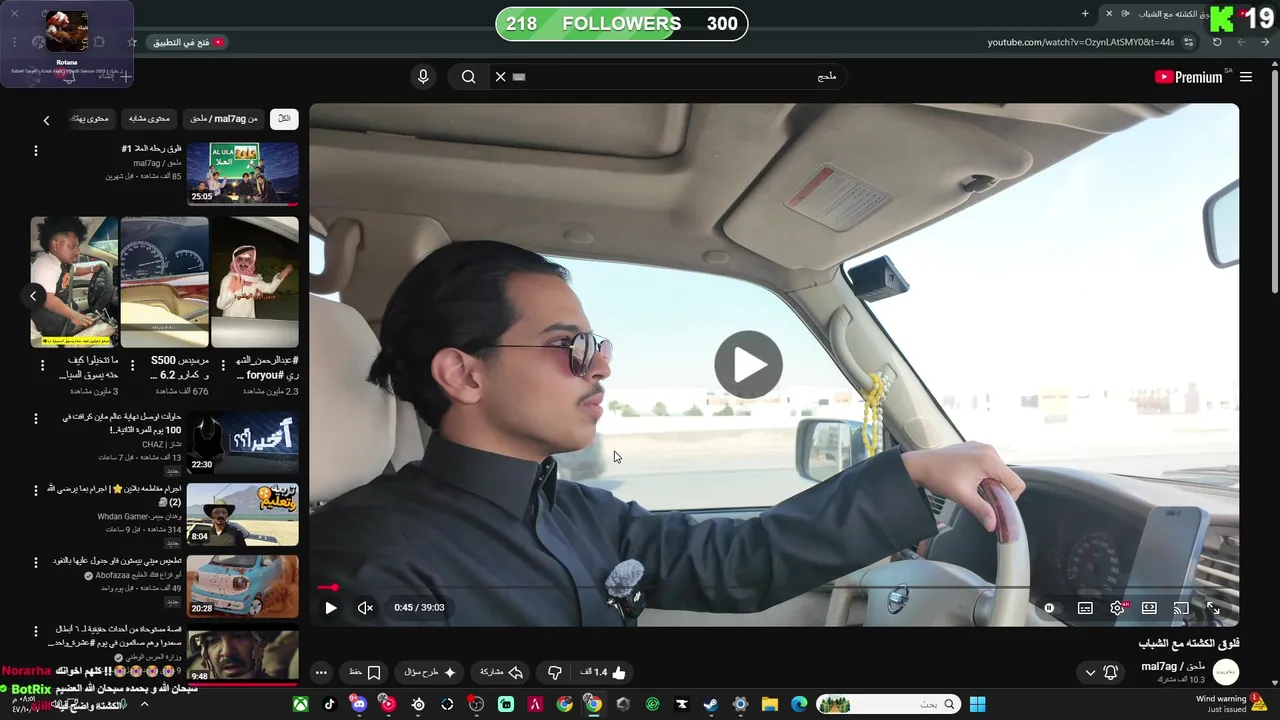This screenshot has height=720, width=1280.
Task: Like the video (1.4 thousand likes)
Action: click(x=603, y=672)
